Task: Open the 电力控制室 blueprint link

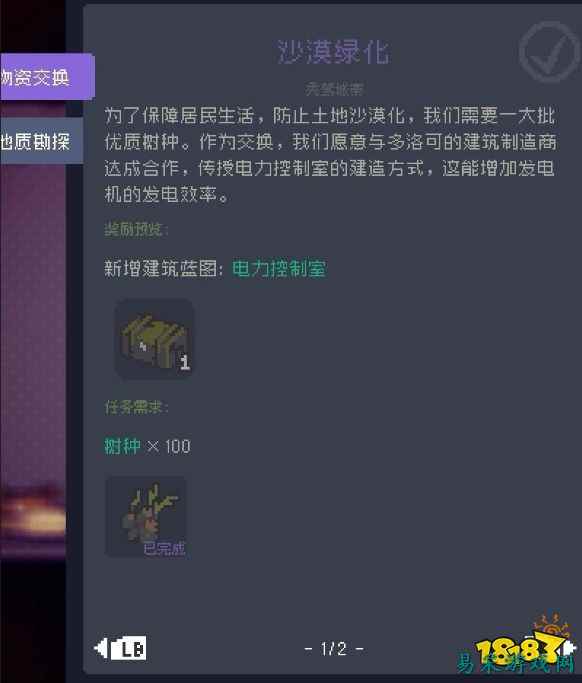Action: (x=279, y=268)
